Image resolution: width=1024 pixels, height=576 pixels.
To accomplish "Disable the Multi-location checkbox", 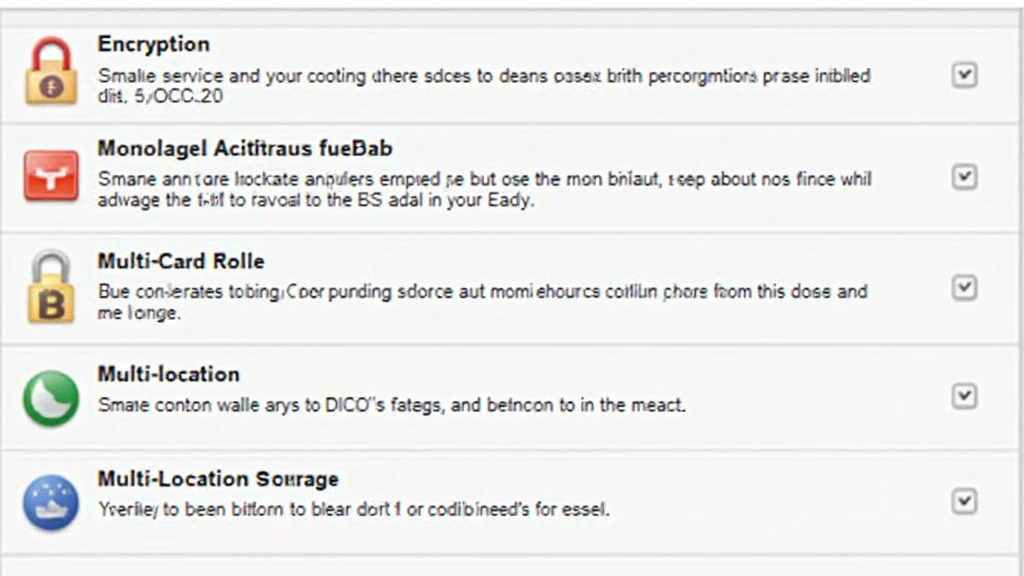I will click(x=964, y=396).
